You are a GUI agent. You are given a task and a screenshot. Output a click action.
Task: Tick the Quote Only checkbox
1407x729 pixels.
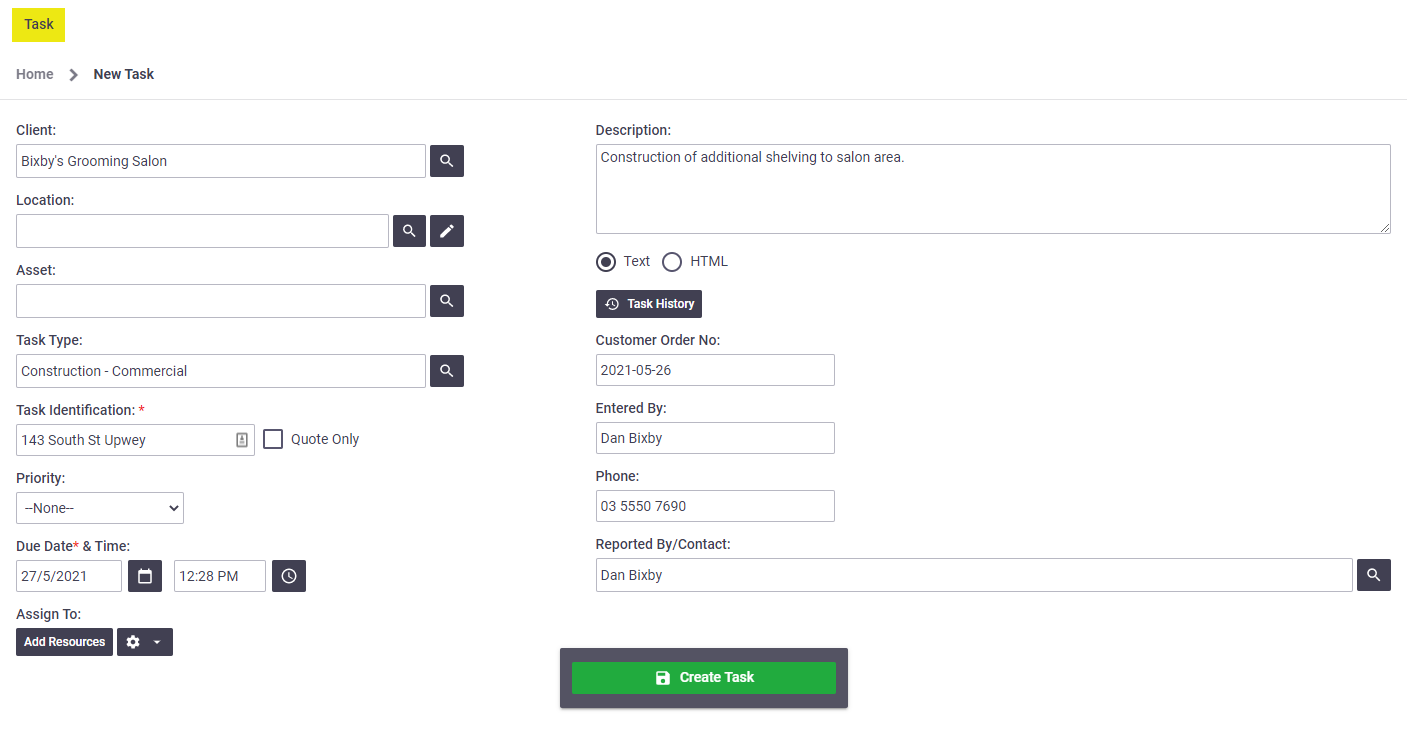point(273,439)
